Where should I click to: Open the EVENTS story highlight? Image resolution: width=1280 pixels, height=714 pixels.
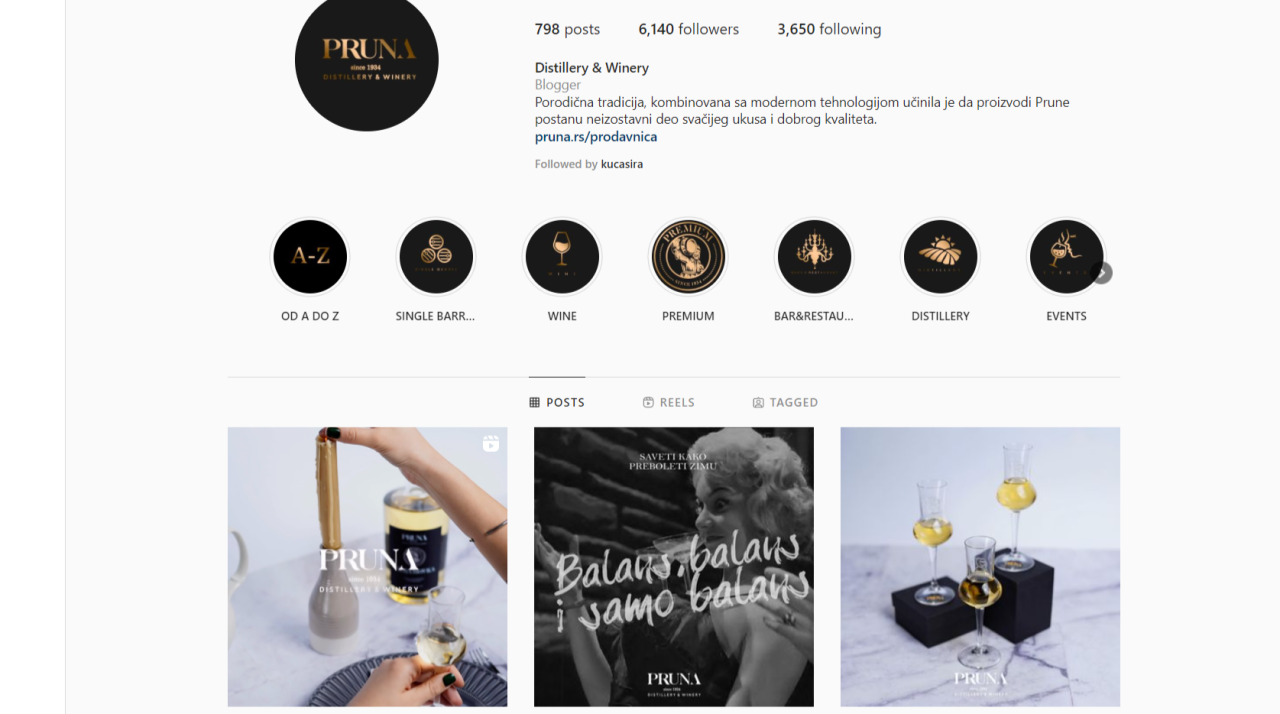click(x=1066, y=257)
